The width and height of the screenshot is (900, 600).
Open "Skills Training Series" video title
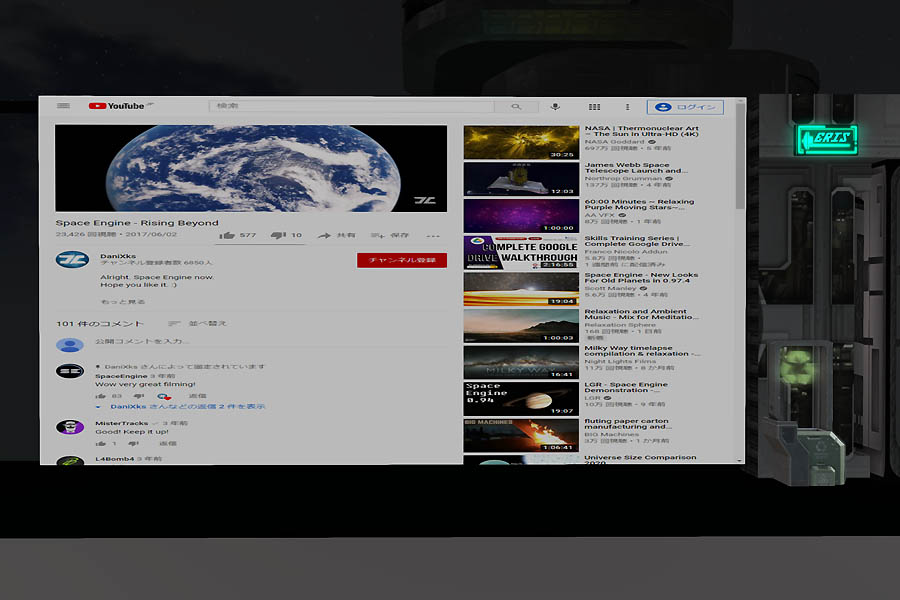point(637,241)
